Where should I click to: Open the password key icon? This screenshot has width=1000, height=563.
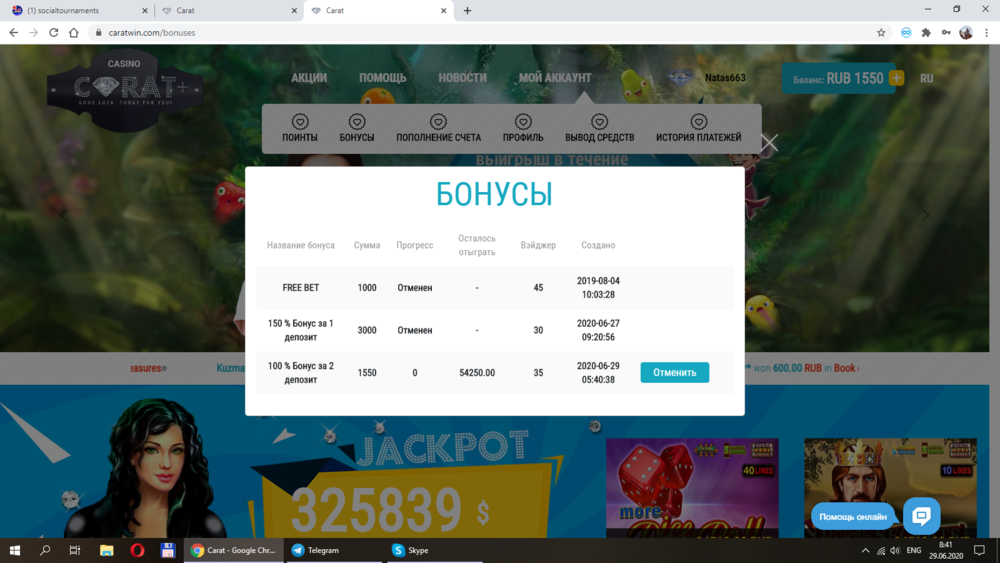946,33
